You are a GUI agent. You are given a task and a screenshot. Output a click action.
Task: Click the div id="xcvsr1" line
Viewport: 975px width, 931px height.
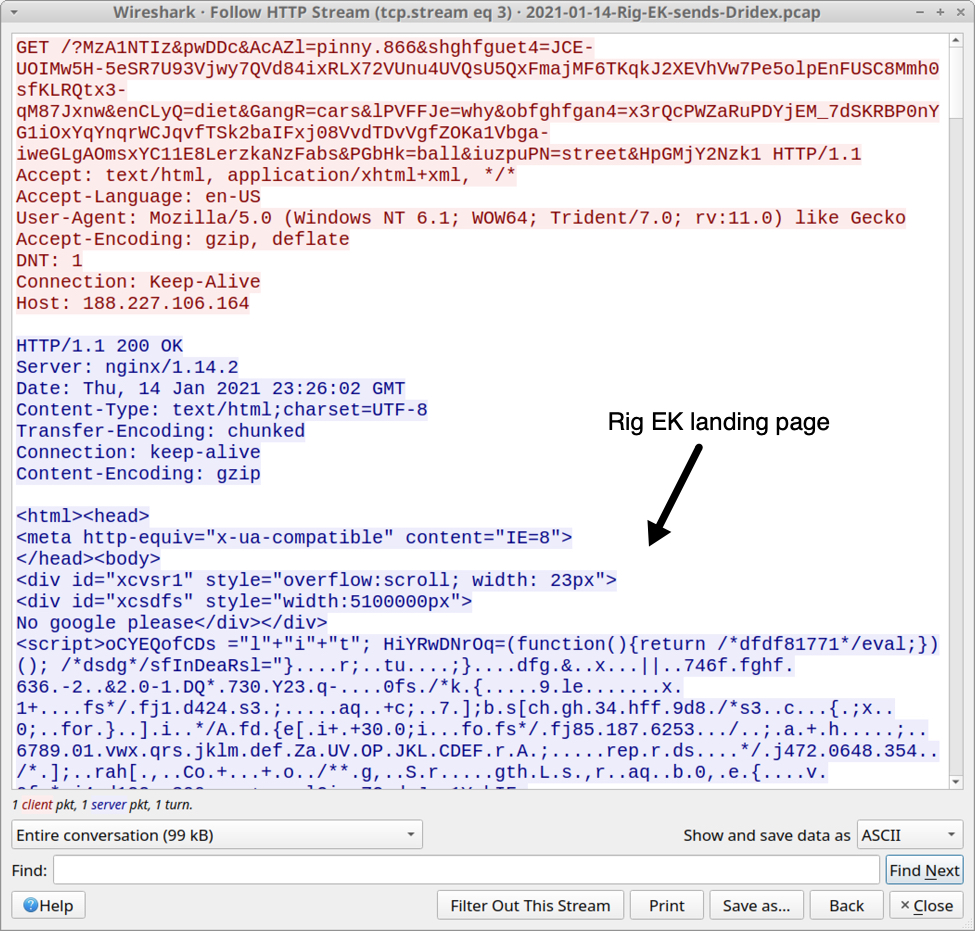click(317, 580)
